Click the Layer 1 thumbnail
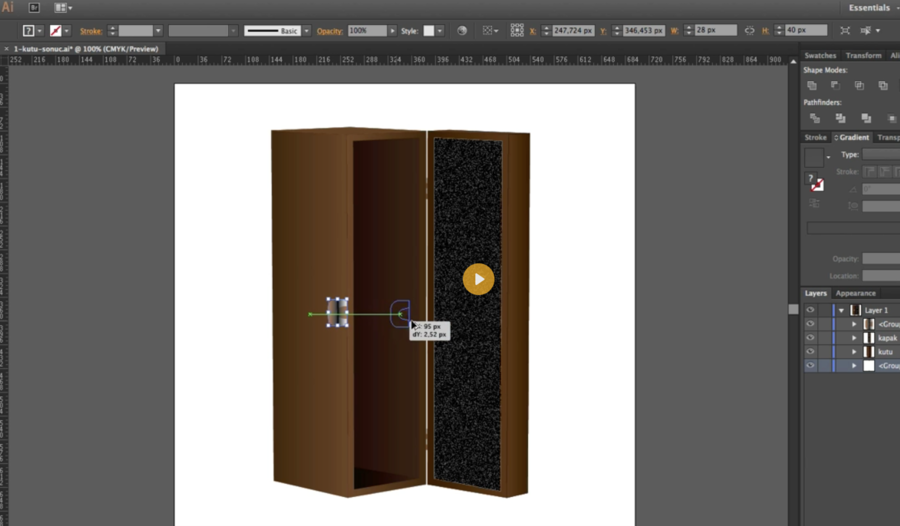This screenshot has width=900, height=526. pyautogui.click(x=855, y=310)
